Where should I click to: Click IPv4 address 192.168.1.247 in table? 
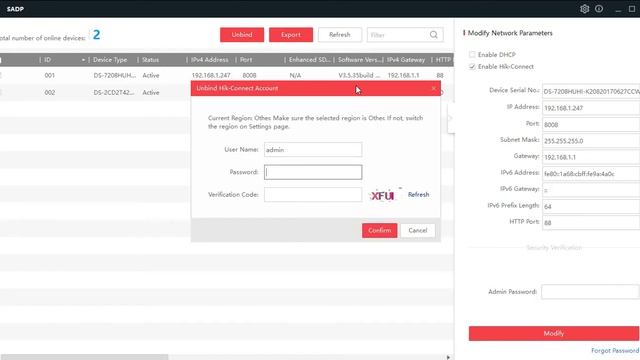tap(211, 76)
